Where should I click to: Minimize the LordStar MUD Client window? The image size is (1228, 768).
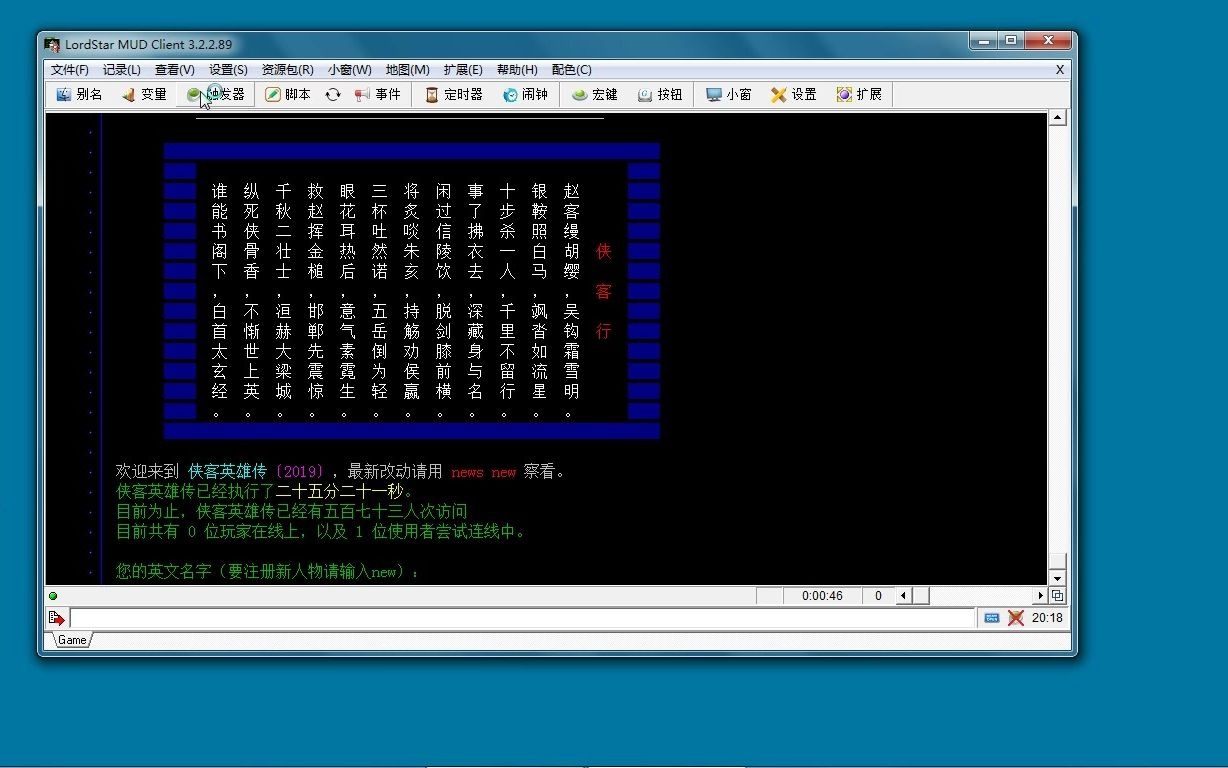pos(983,41)
